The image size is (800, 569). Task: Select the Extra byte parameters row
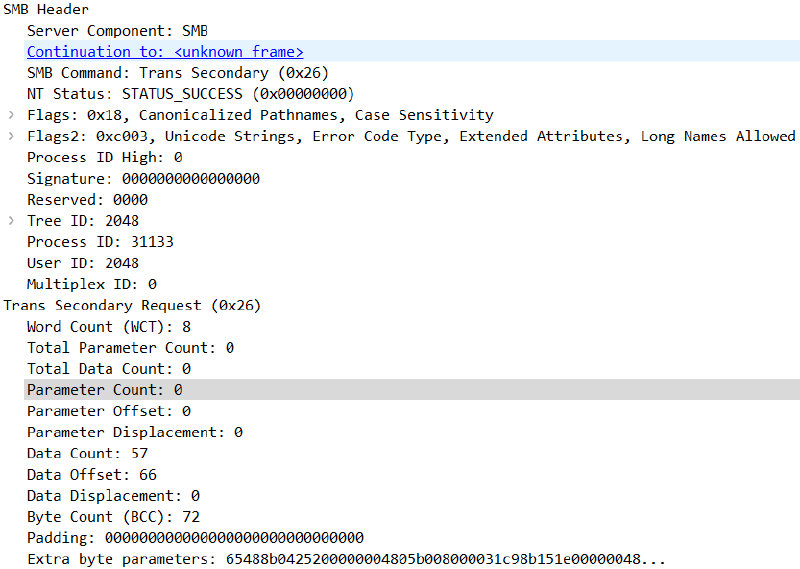pos(345,559)
